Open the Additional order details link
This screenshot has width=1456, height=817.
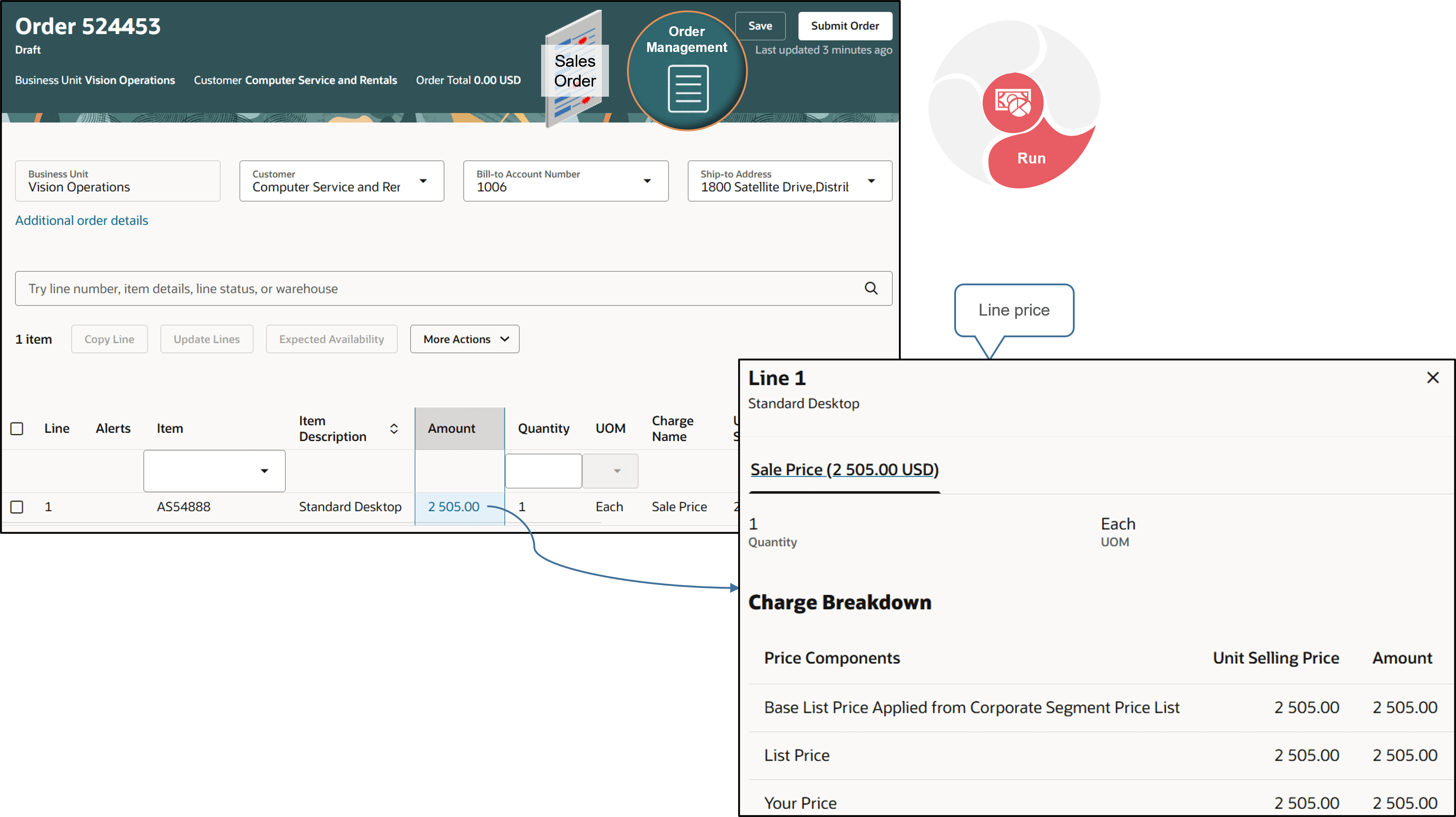82,220
